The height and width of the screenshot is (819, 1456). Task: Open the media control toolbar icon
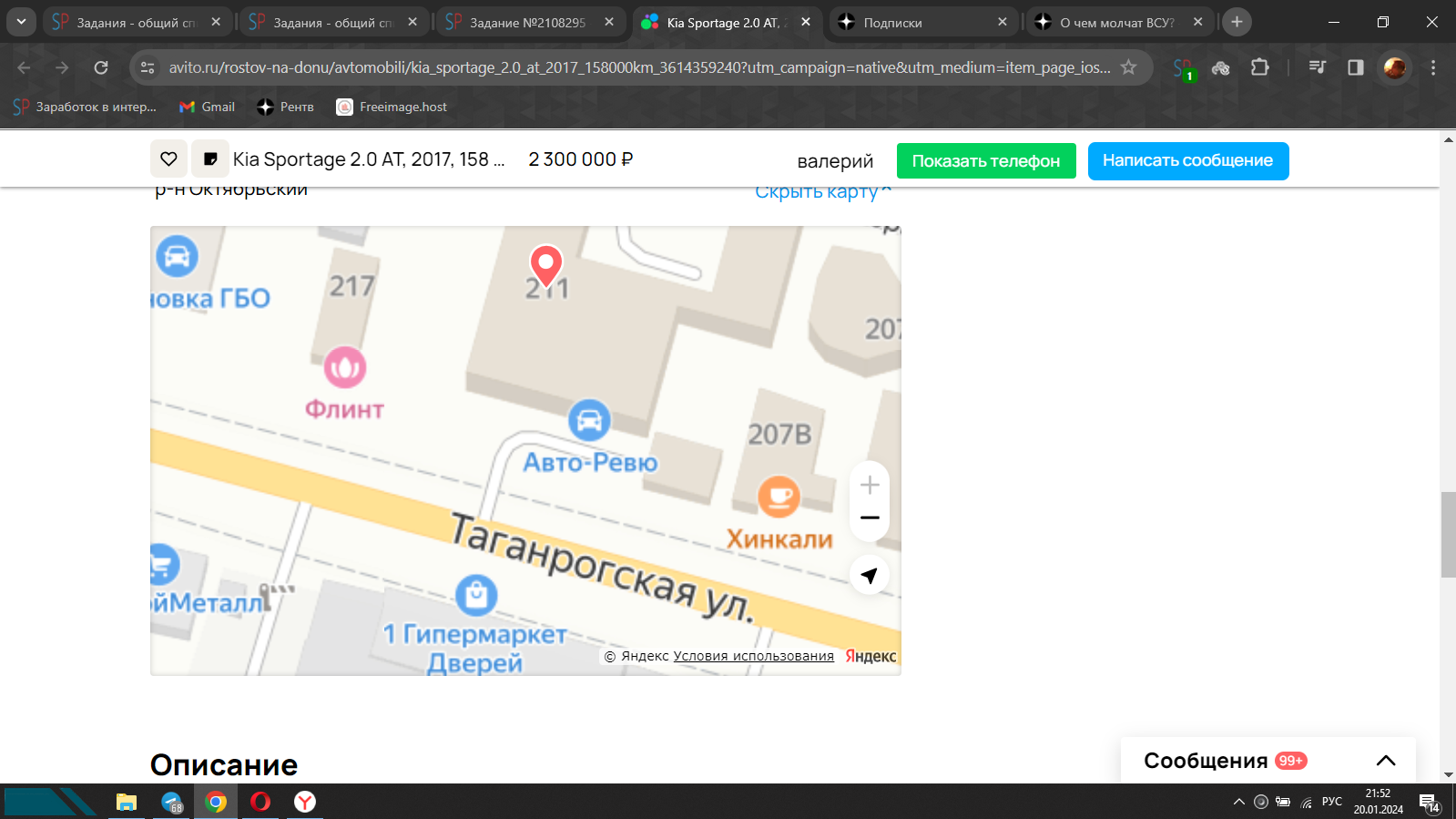click(1317, 67)
